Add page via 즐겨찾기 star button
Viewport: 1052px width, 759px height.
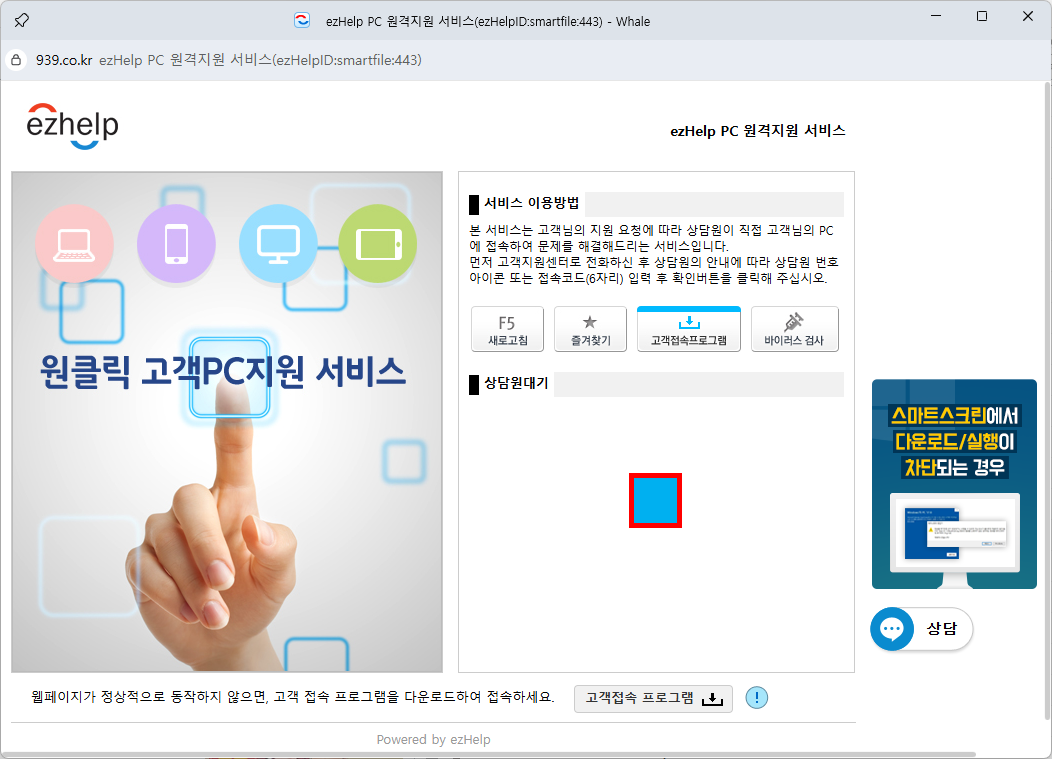(x=590, y=329)
